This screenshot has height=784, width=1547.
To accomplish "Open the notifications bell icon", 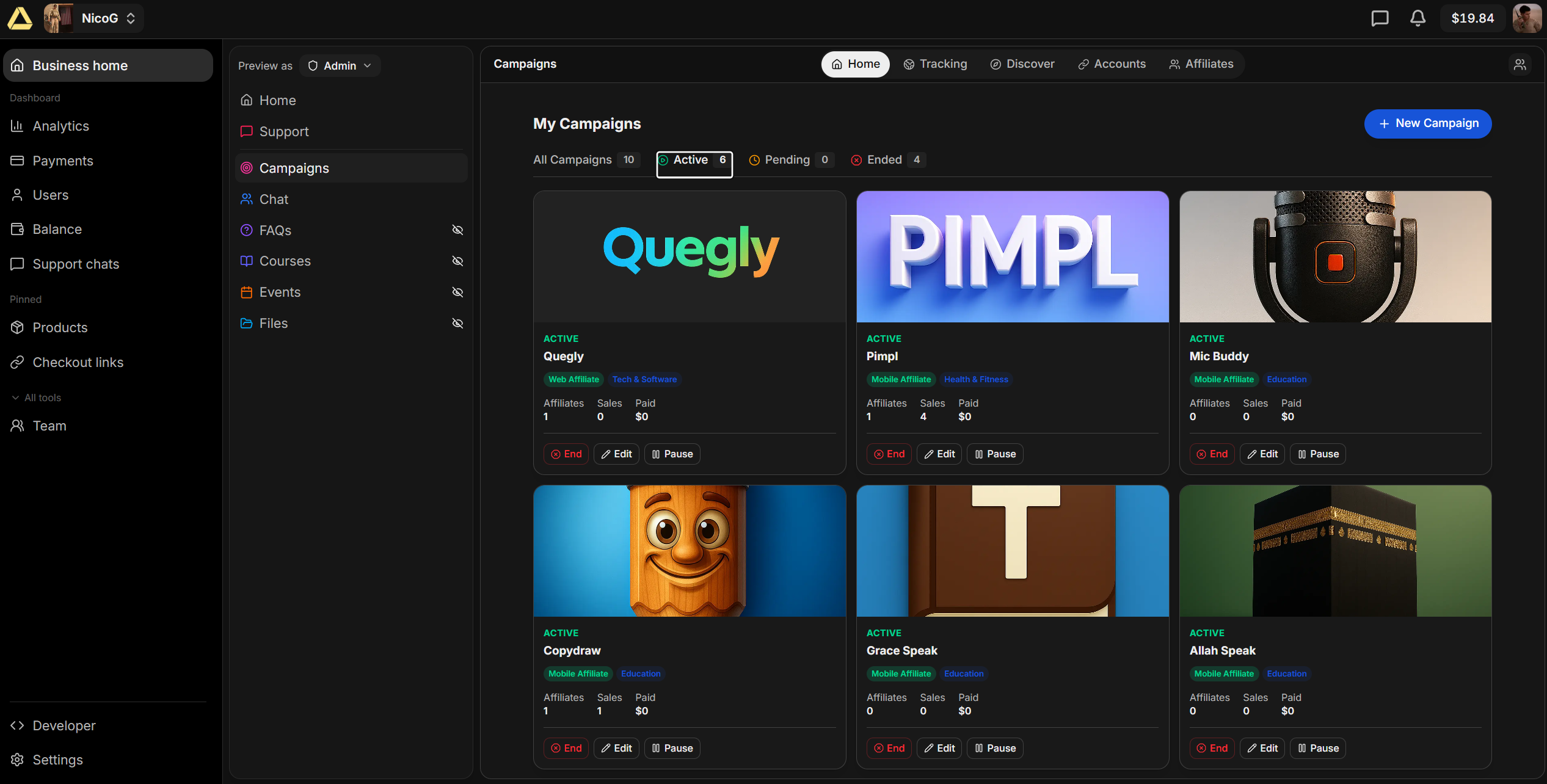I will point(1418,18).
